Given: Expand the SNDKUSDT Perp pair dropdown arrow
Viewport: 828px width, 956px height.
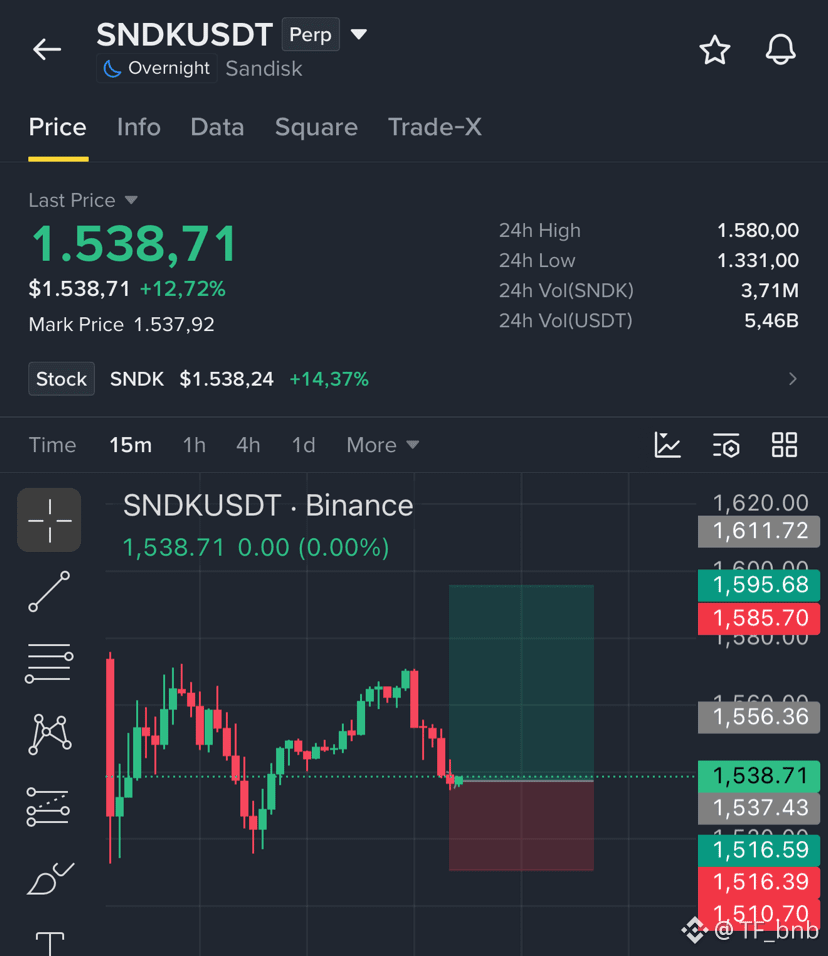Looking at the screenshot, I should tap(359, 34).
